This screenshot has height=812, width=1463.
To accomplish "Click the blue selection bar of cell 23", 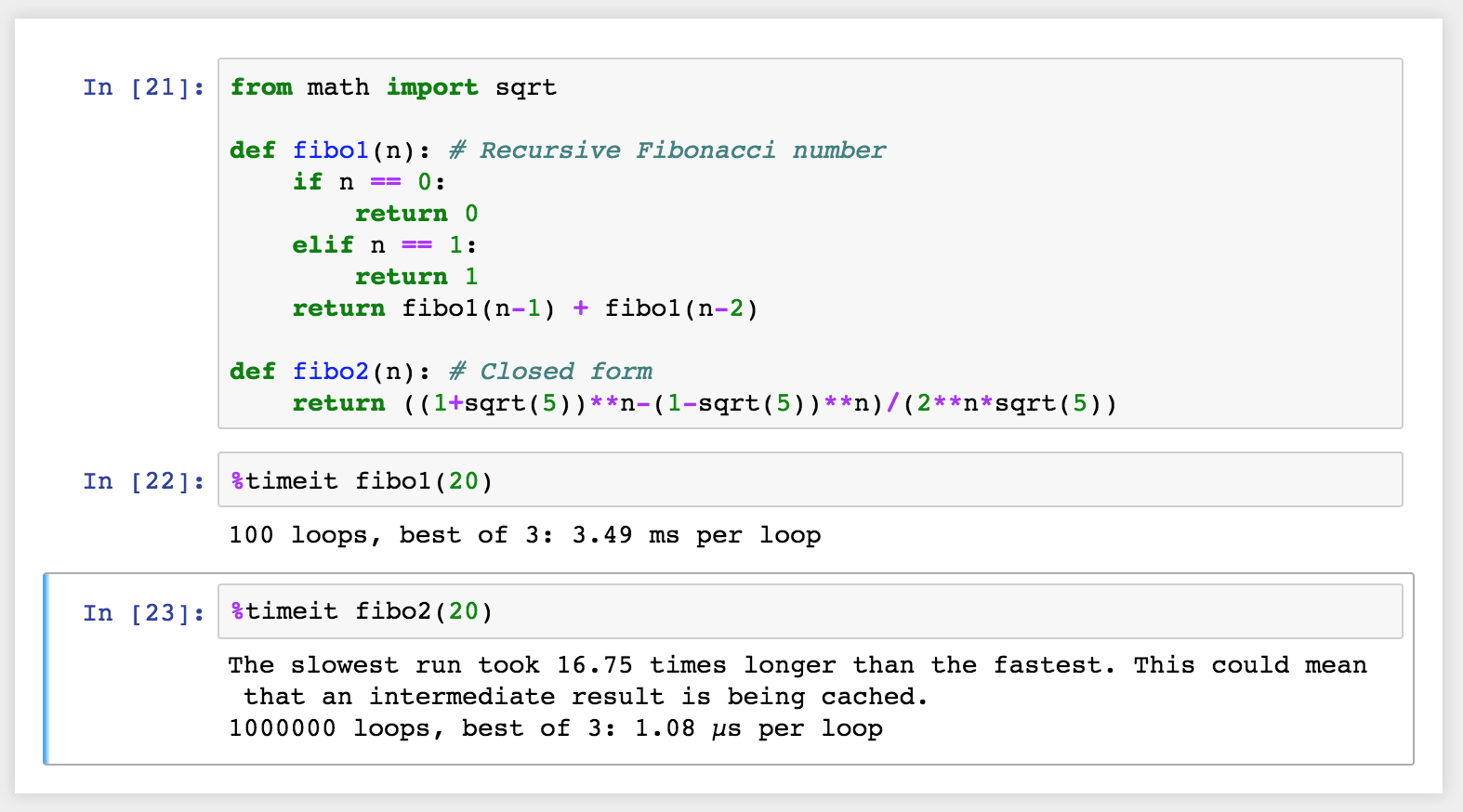I will tap(46, 669).
